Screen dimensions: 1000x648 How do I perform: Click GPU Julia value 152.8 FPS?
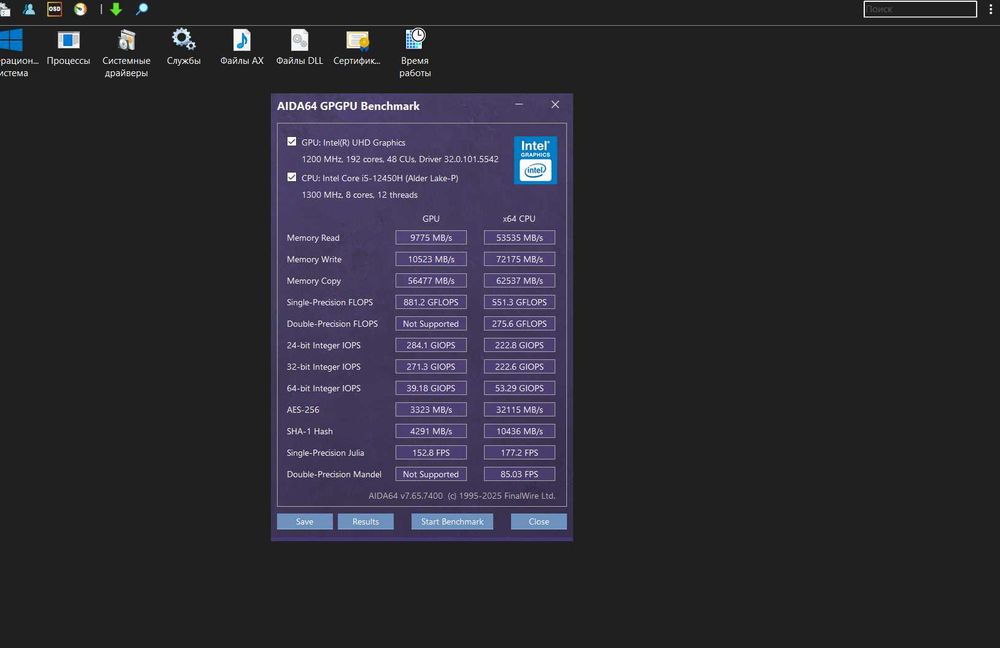[430, 453]
